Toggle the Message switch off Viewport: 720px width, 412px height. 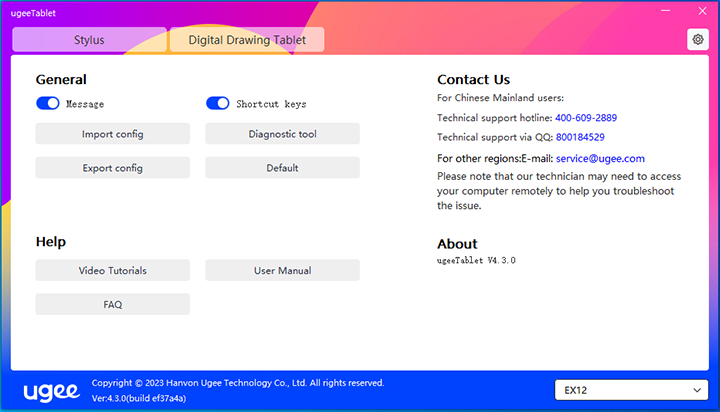[48, 103]
